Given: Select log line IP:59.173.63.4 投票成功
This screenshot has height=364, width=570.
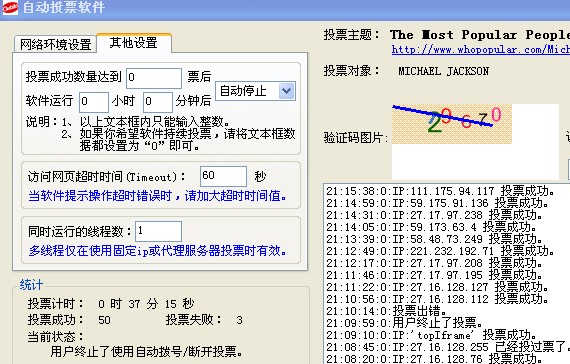Looking at the screenshot, I should click(431, 227).
